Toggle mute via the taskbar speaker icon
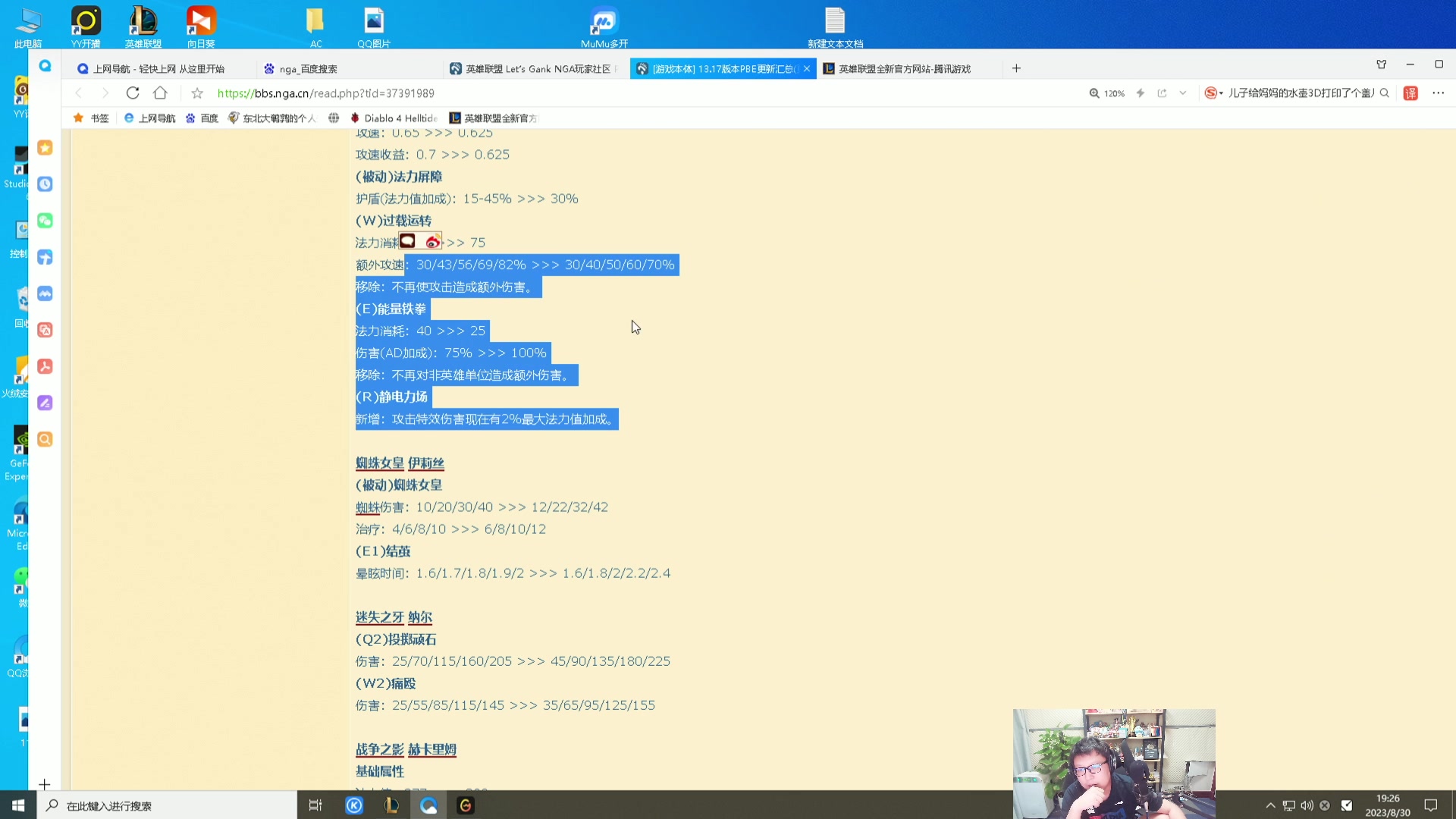This screenshot has width=1456, height=819. pos(1307,806)
